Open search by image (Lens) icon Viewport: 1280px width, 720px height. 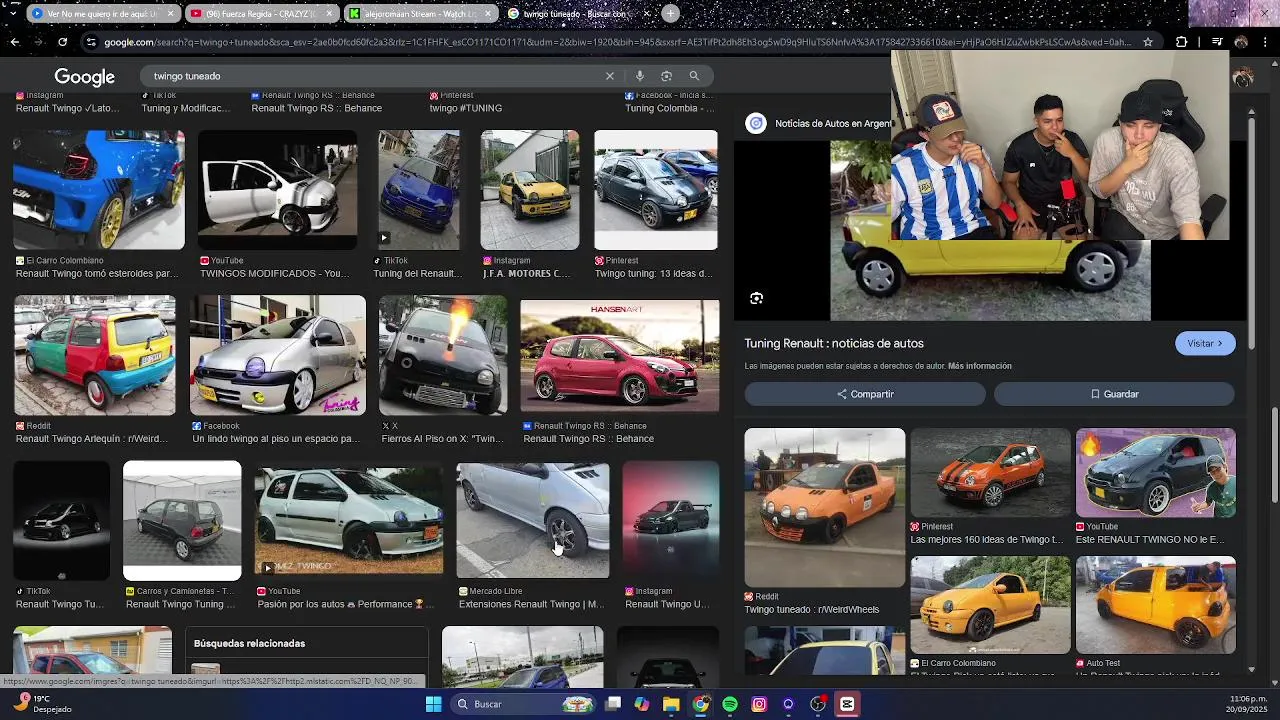666,76
